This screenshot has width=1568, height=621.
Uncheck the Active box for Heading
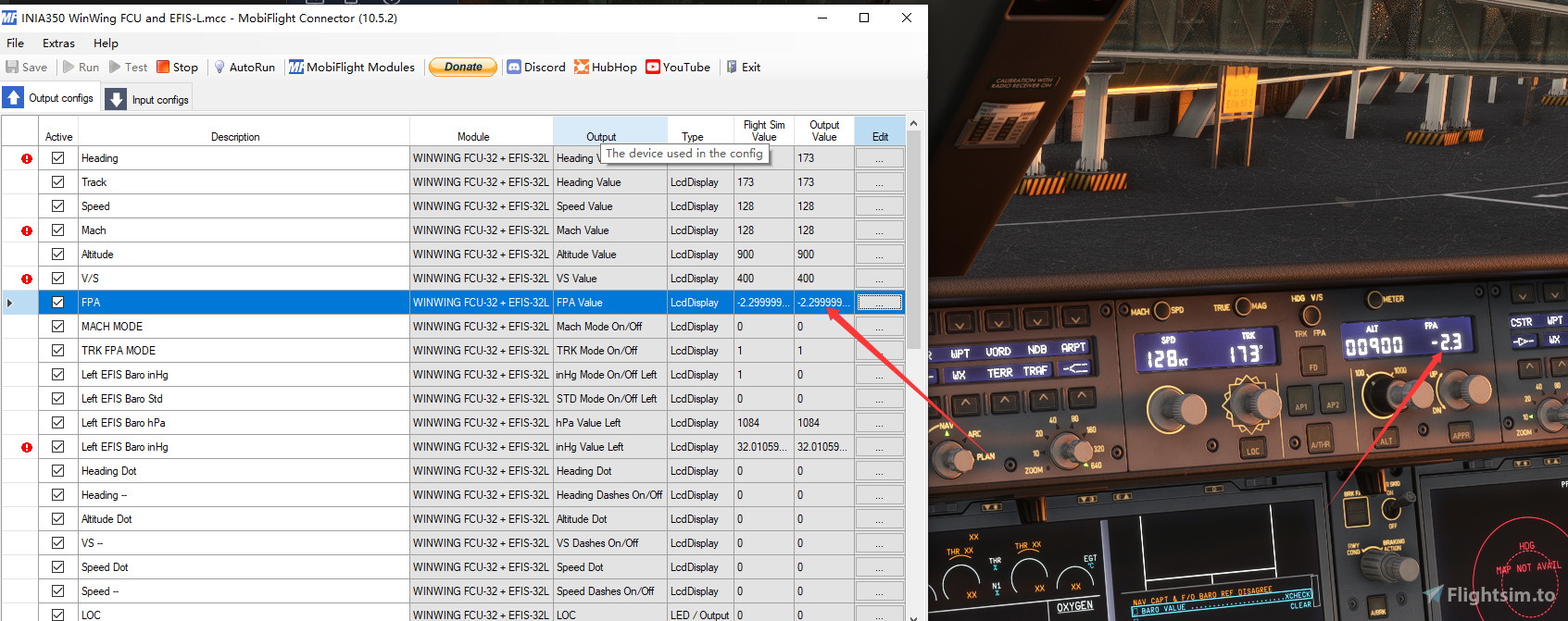click(58, 158)
